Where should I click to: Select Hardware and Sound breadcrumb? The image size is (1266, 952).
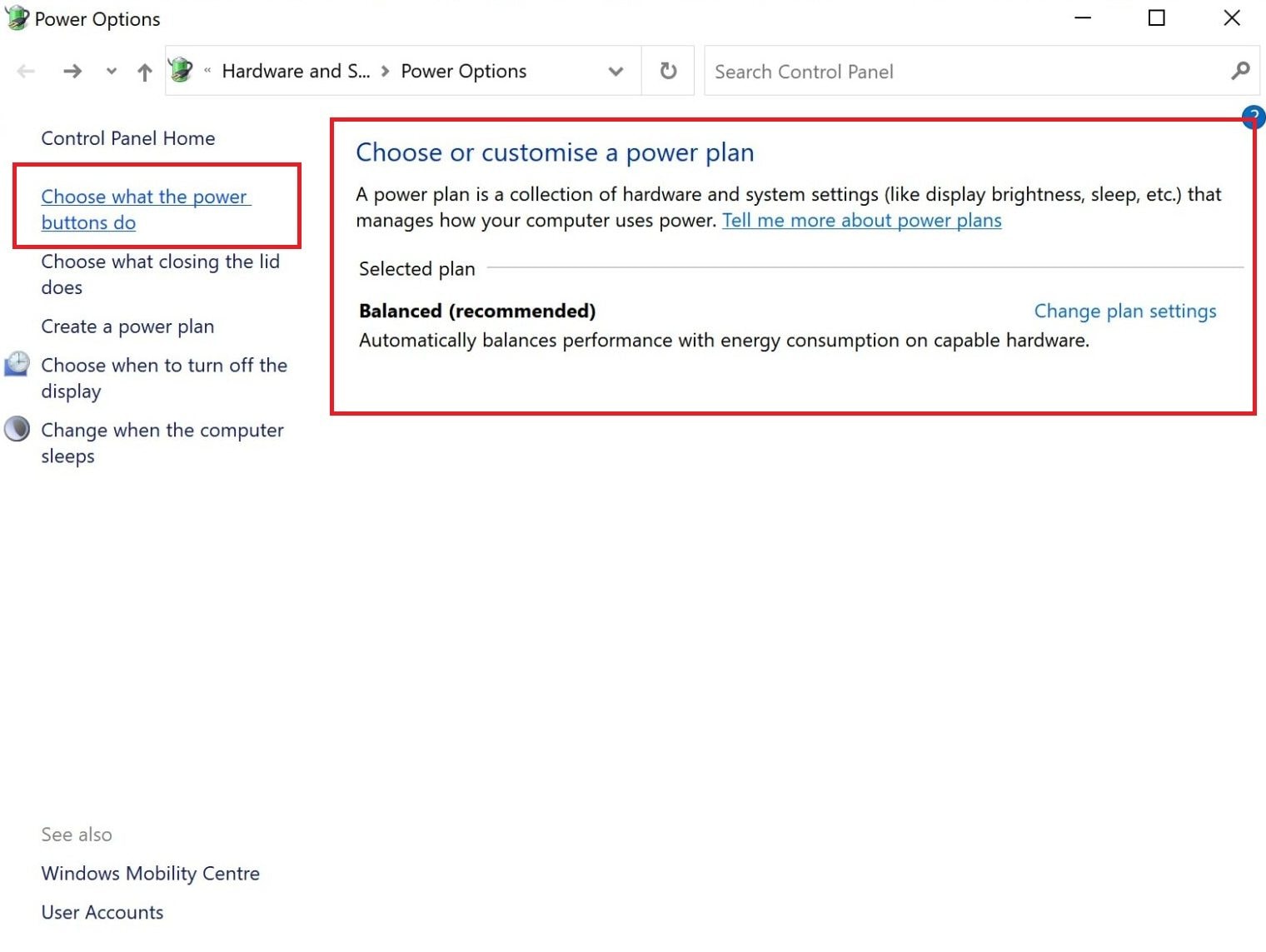tap(296, 72)
